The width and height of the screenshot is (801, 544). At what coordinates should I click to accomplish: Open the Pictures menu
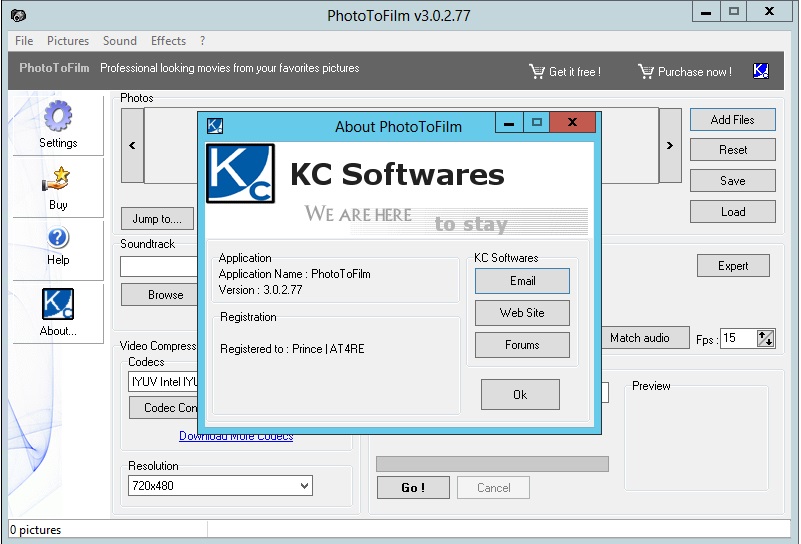click(x=68, y=41)
